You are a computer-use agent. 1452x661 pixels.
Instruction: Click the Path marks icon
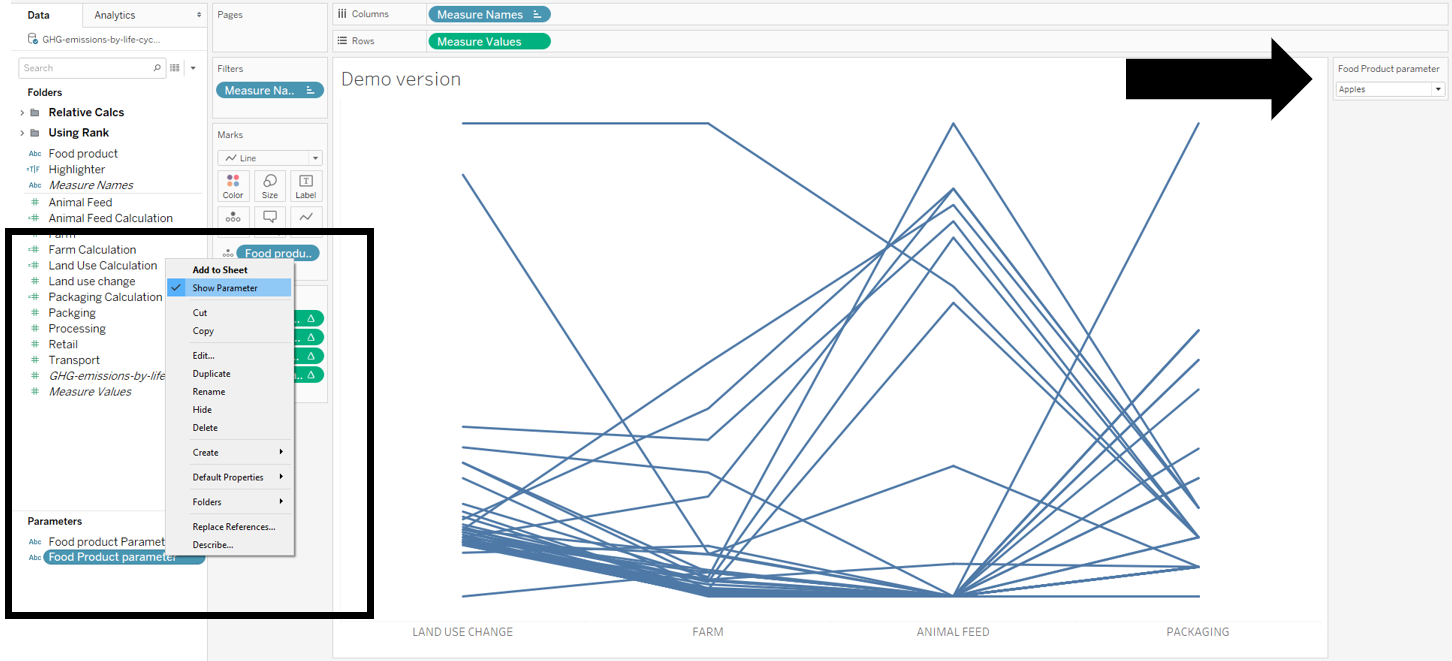(306, 216)
